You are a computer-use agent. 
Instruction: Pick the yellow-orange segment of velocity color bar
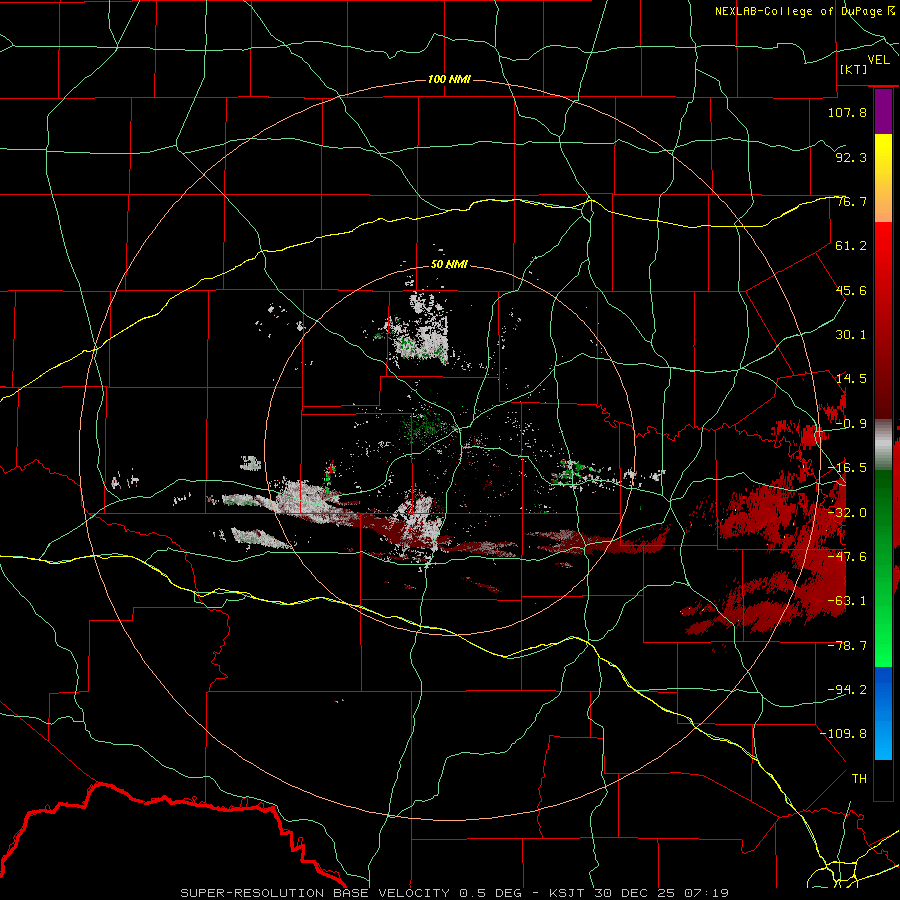point(883,178)
